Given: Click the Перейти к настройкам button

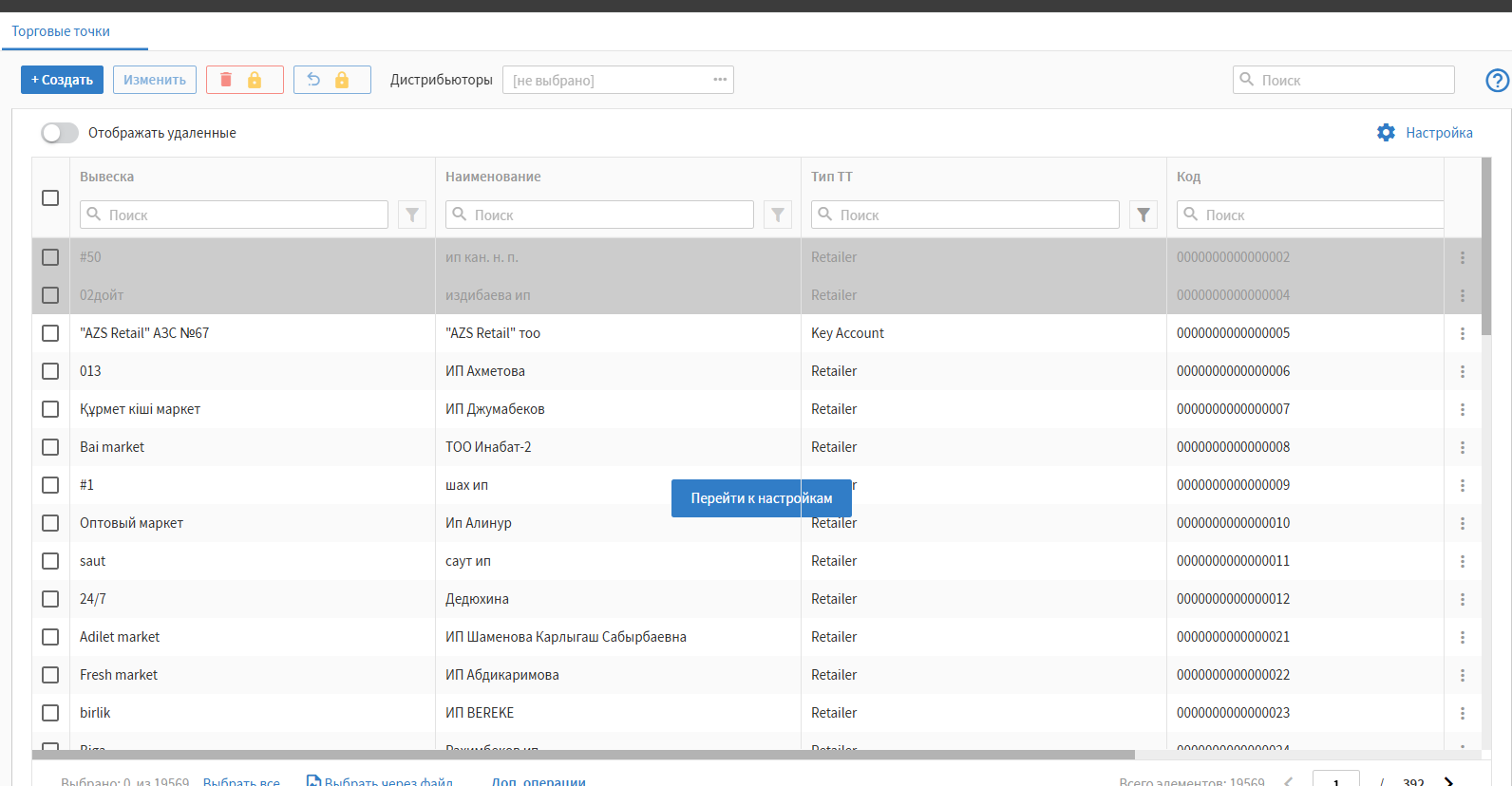Looking at the screenshot, I should 762,498.
